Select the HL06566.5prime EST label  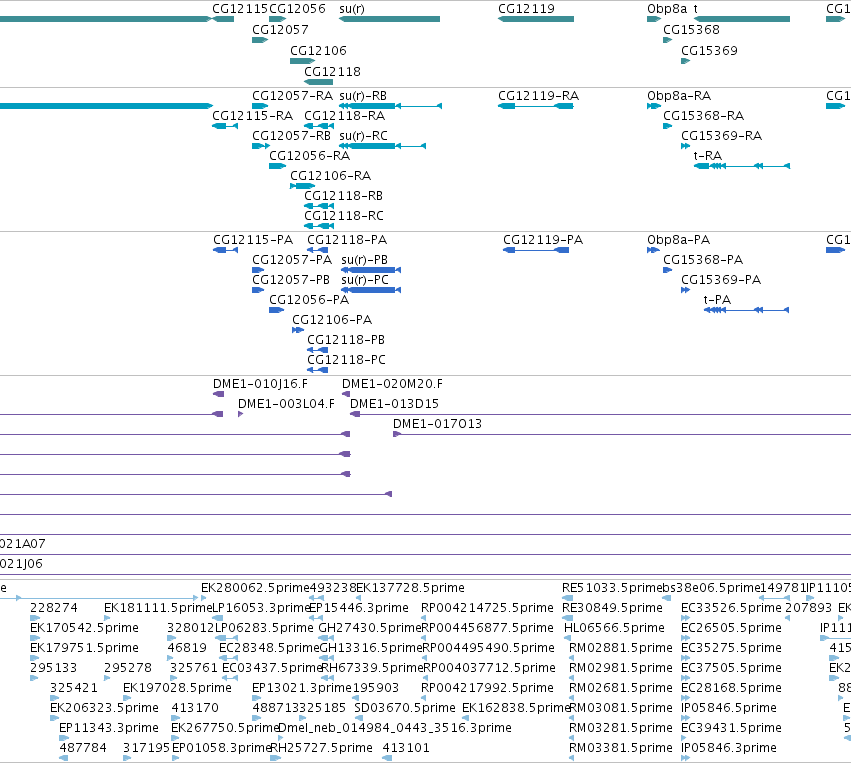[614, 628]
